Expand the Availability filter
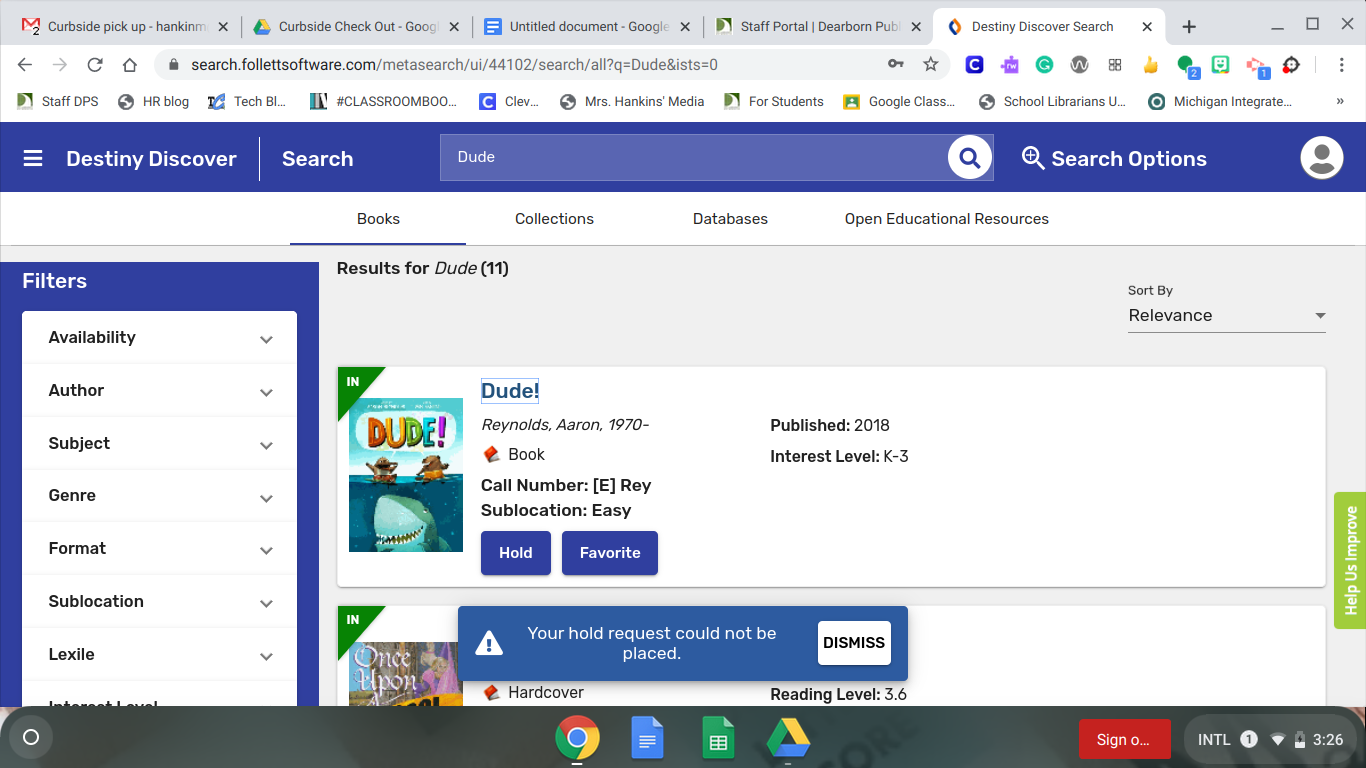 (160, 338)
